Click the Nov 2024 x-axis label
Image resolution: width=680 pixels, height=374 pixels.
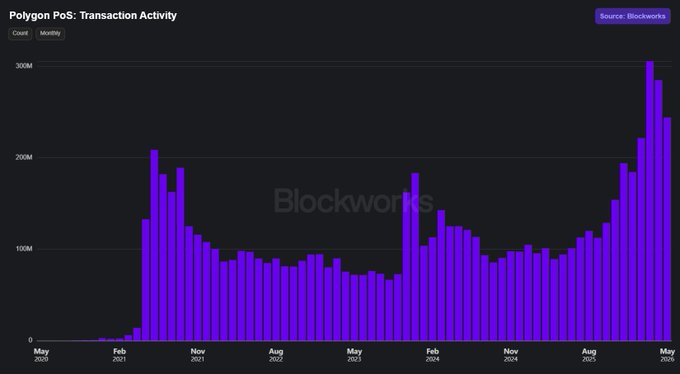coord(511,355)
